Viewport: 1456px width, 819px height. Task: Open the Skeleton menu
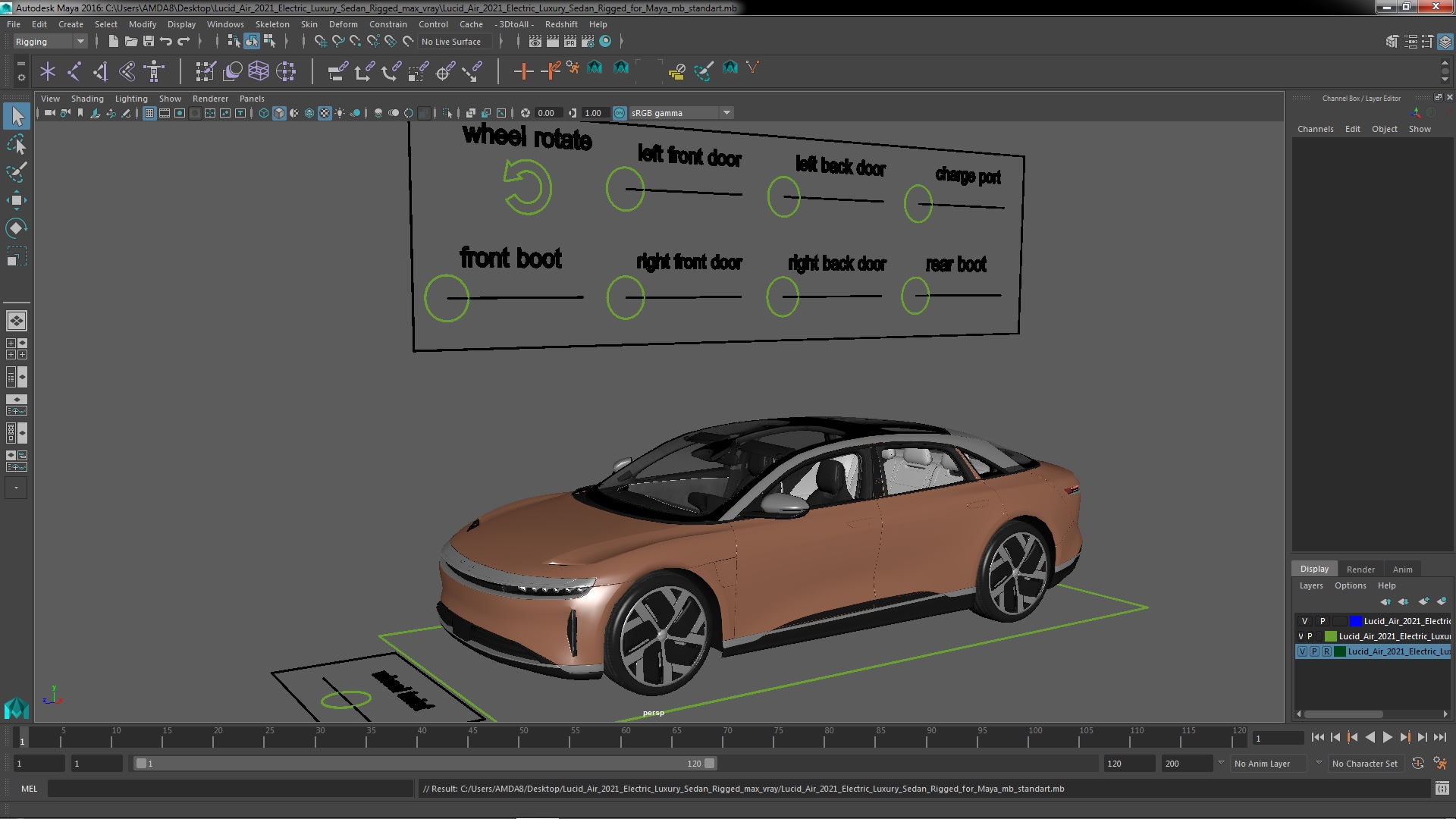[x=272, y=24]
